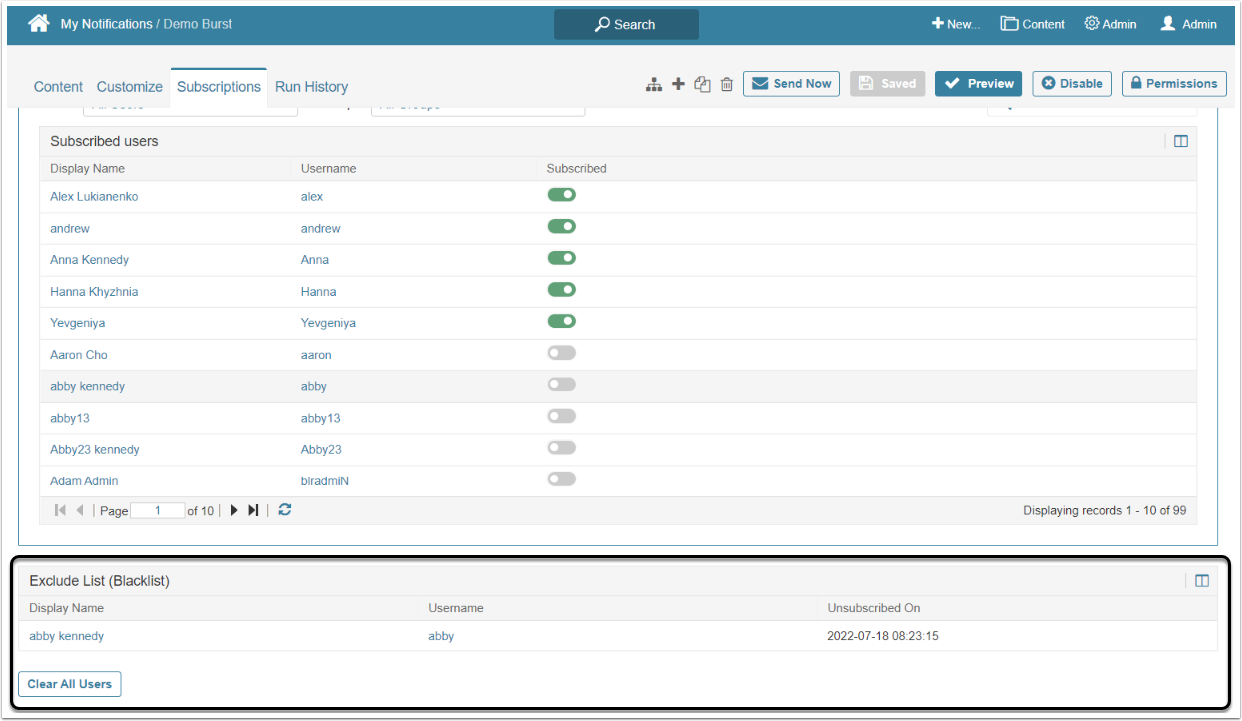This screenshot has width=1242, height=721.
Task: Click the page number input field
Action: (x=157, y=511)
